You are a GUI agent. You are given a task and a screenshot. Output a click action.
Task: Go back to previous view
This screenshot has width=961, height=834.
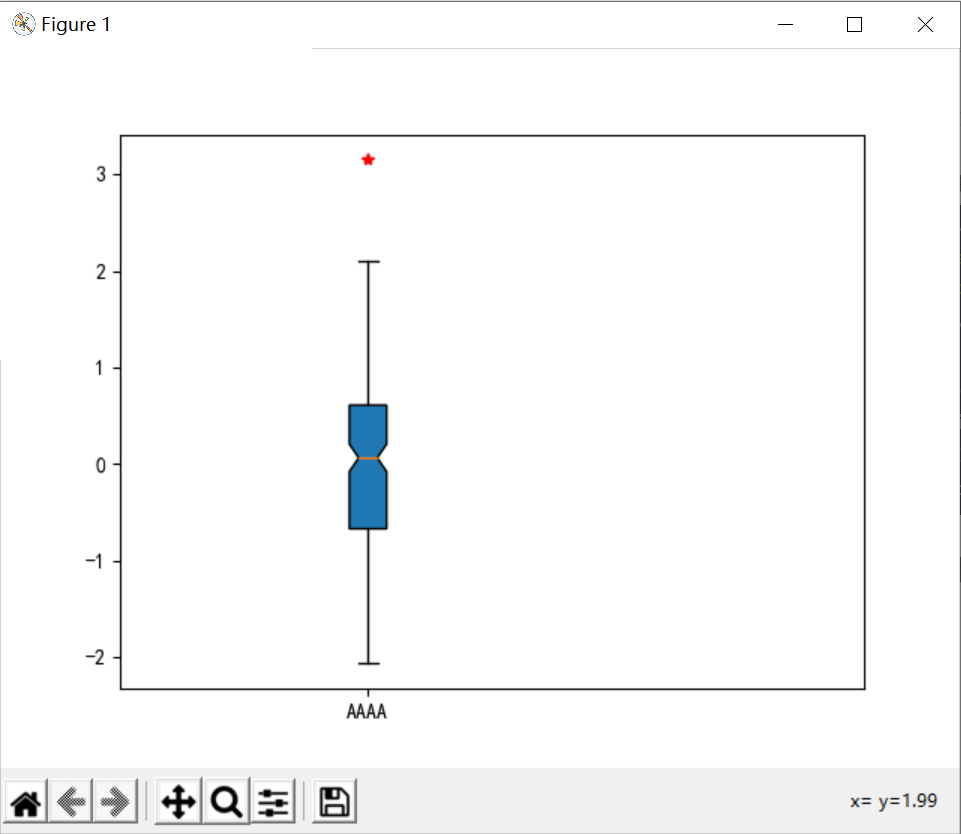[70, 800]
